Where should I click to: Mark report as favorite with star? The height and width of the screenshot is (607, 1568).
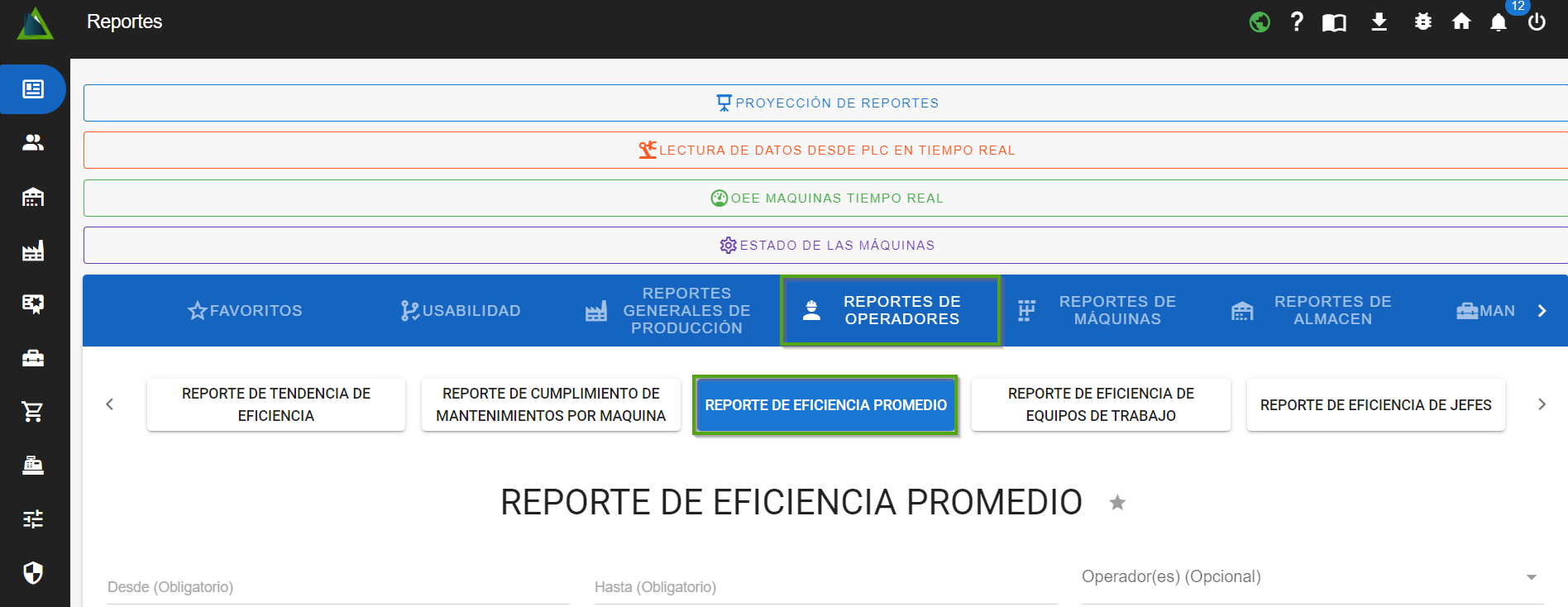1117,503
